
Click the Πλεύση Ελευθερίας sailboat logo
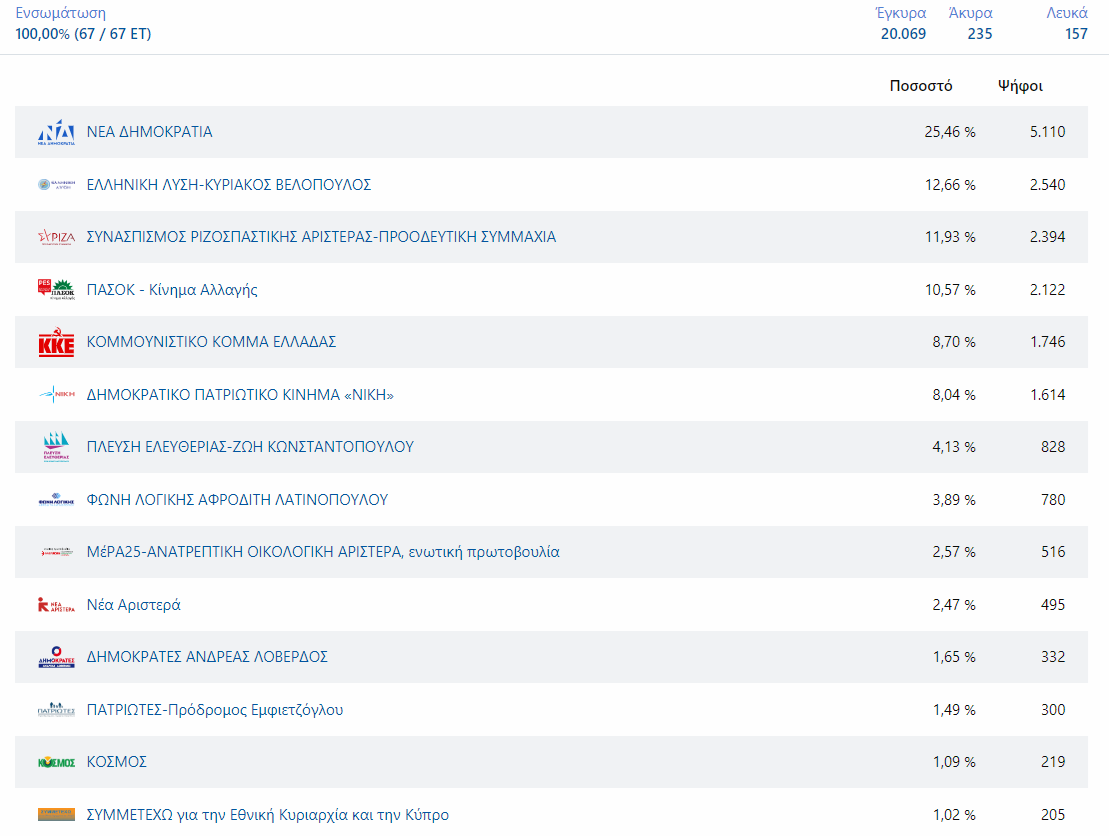tap(56, 447)
